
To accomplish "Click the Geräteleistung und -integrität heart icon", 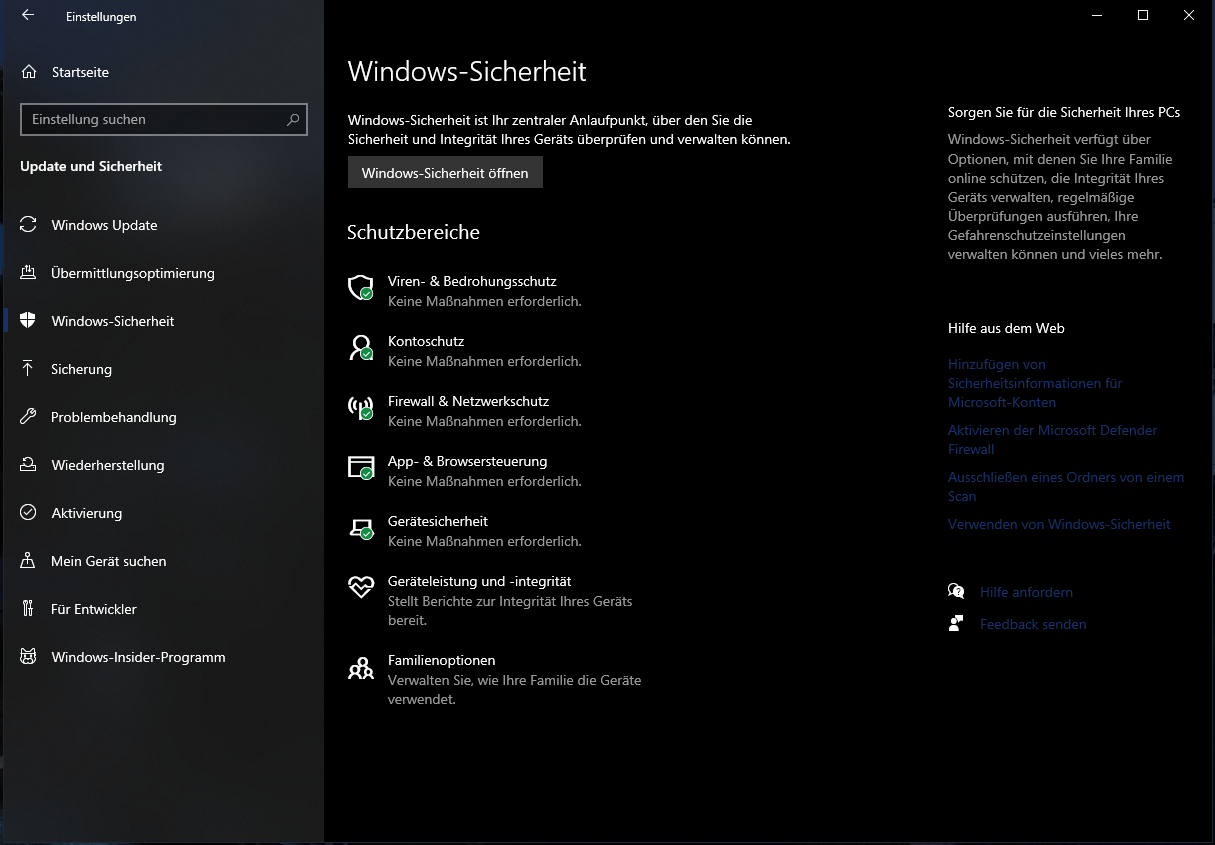I will [360, 587].
